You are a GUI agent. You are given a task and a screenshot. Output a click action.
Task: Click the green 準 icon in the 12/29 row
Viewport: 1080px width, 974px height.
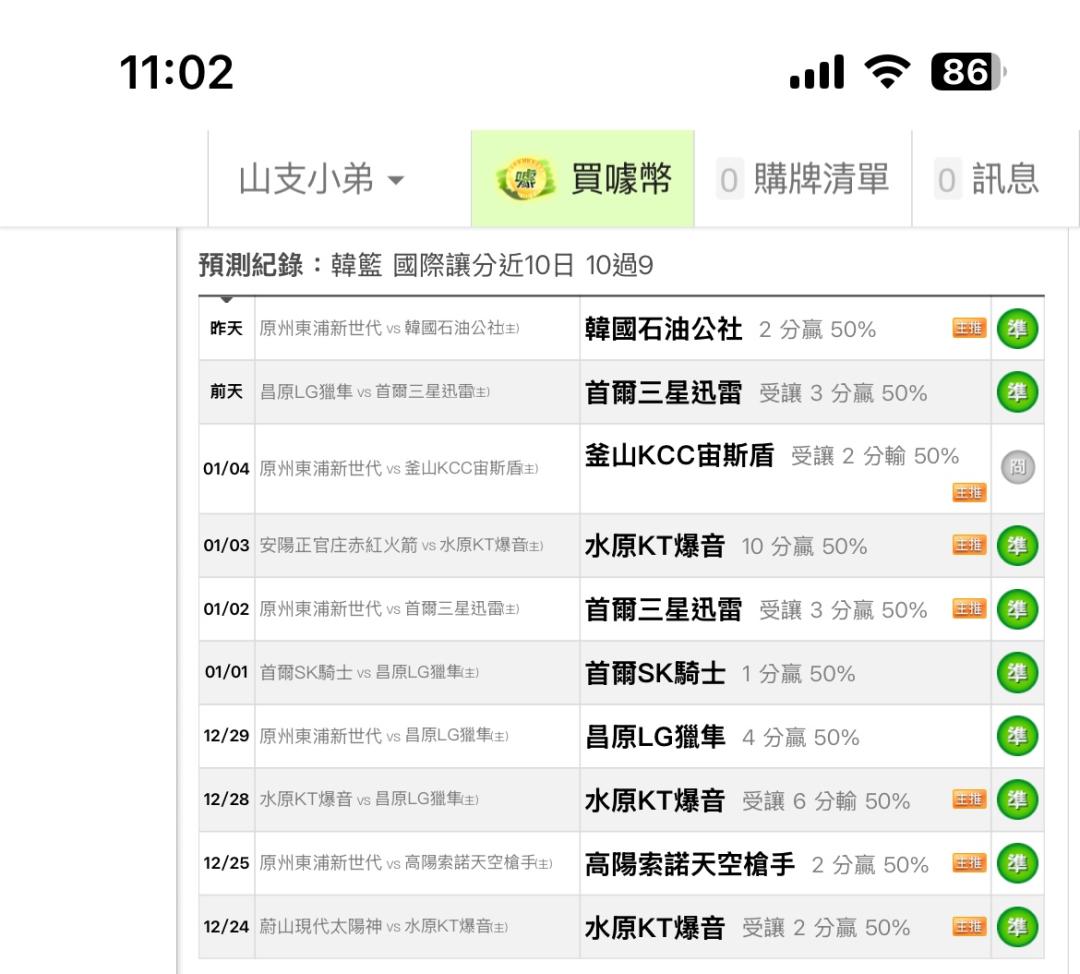(x=1017, y=736)
